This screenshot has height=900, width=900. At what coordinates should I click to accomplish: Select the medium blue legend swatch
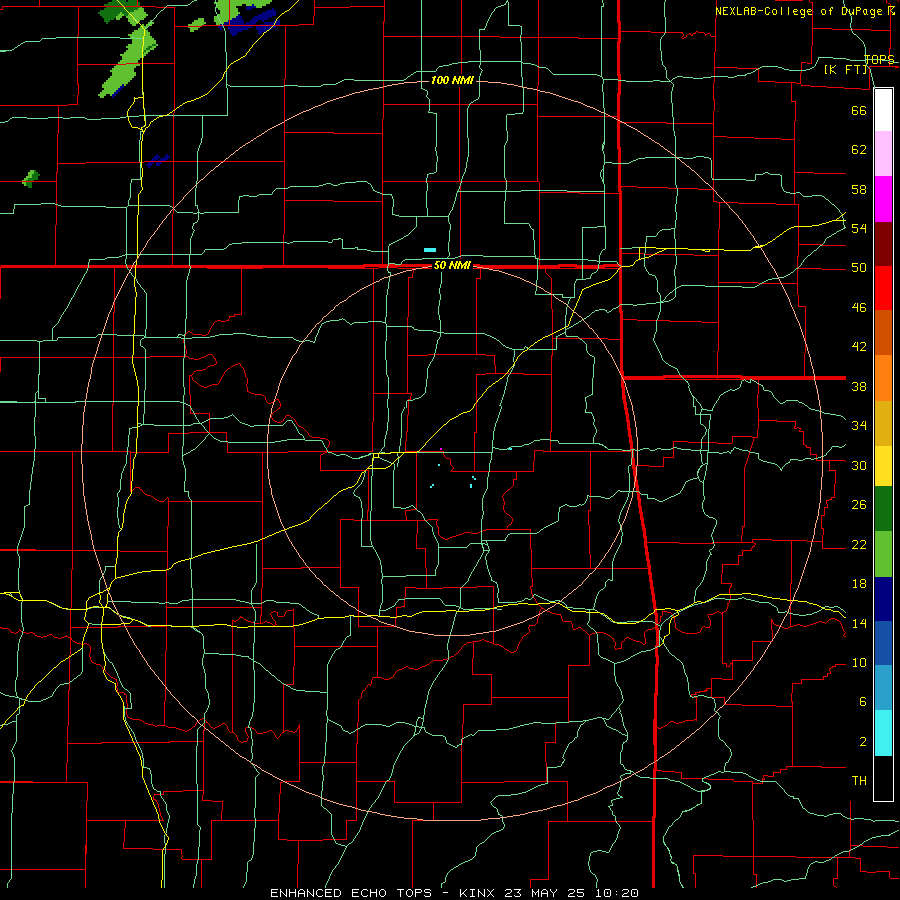(883, 643)
